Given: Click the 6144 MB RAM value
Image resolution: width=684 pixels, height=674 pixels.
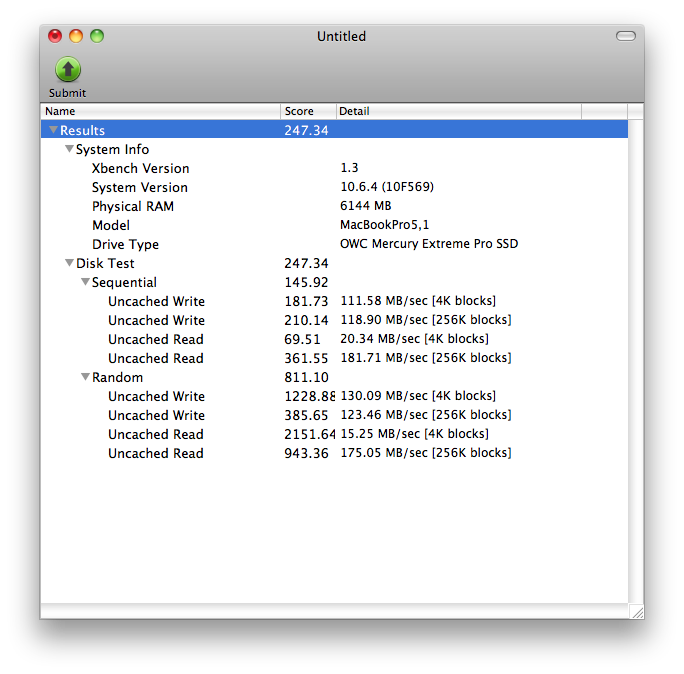Looking at the screenshot, I should pos(366,205).
